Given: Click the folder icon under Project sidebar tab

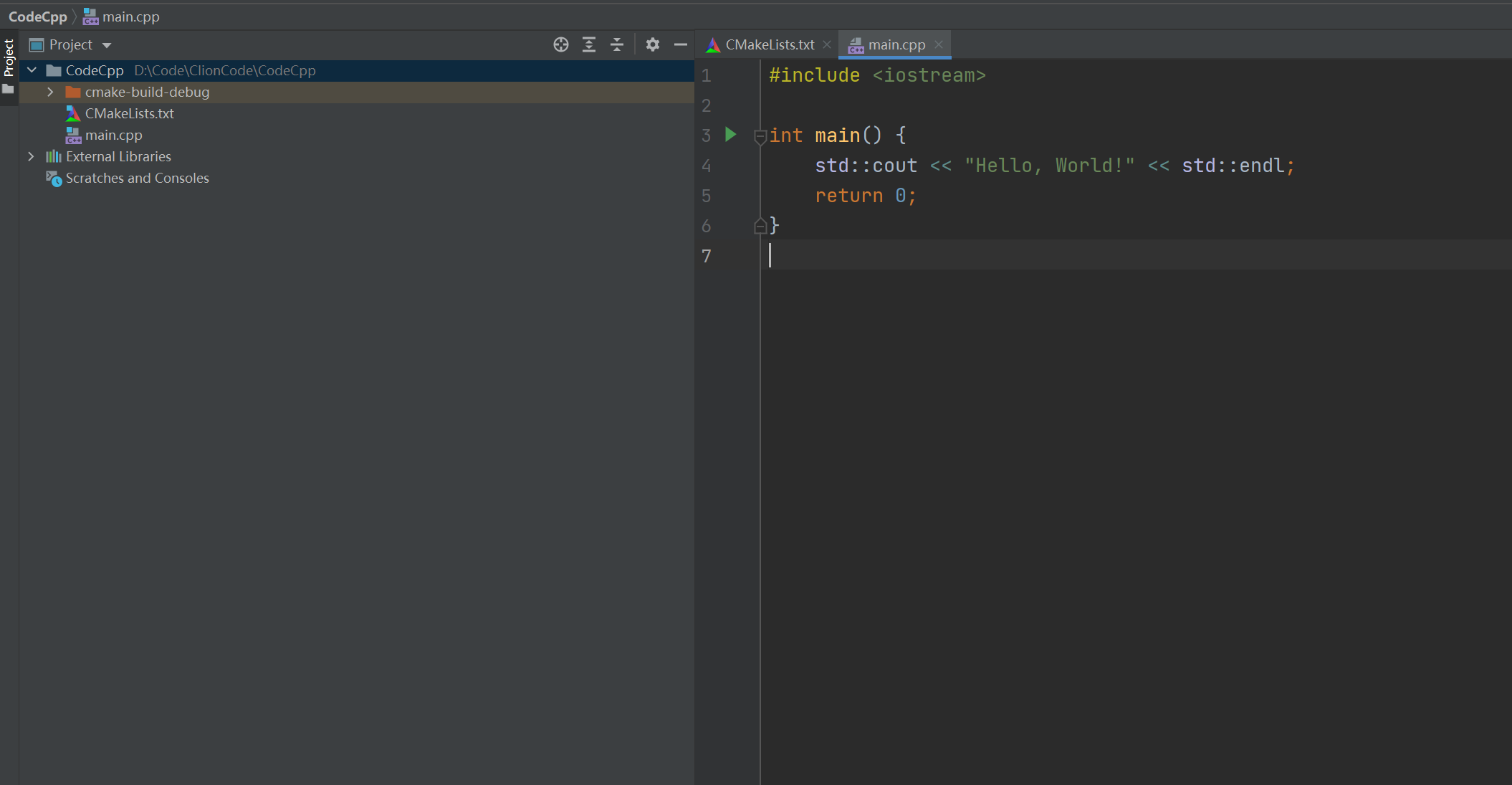Looking at the screenshot, I should (x=9, y=90).
